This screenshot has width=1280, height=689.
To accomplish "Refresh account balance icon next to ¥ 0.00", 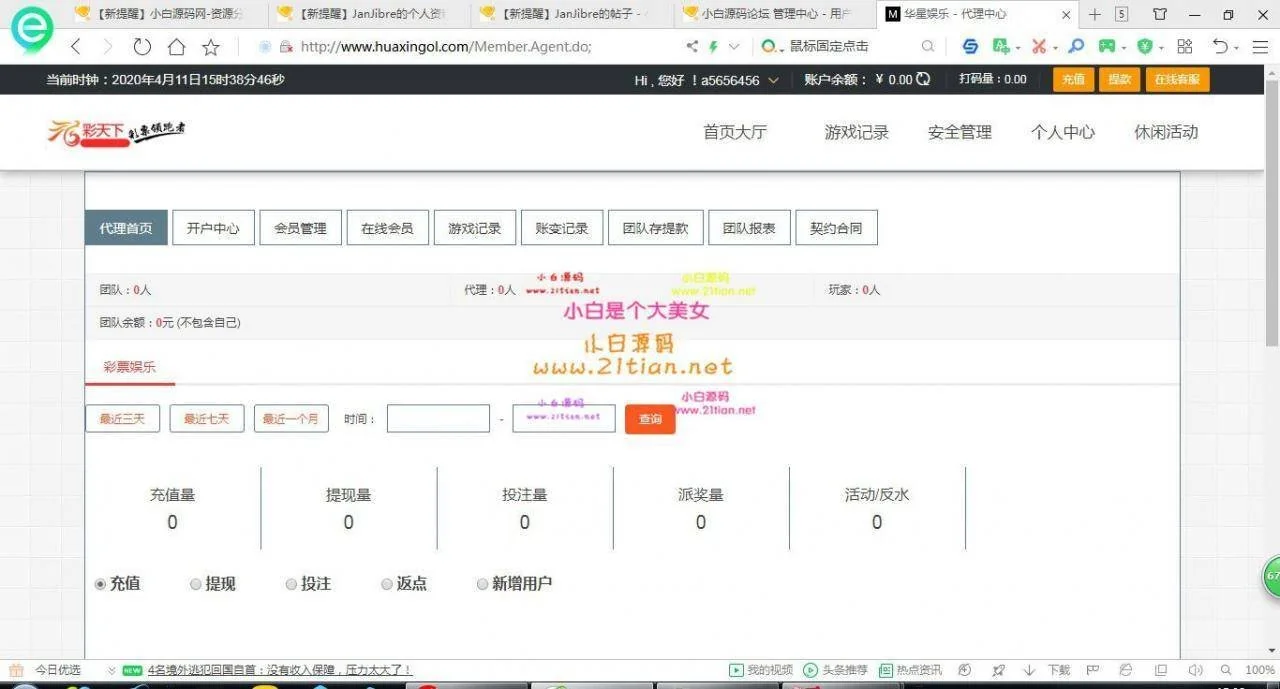I will [923, 79].
